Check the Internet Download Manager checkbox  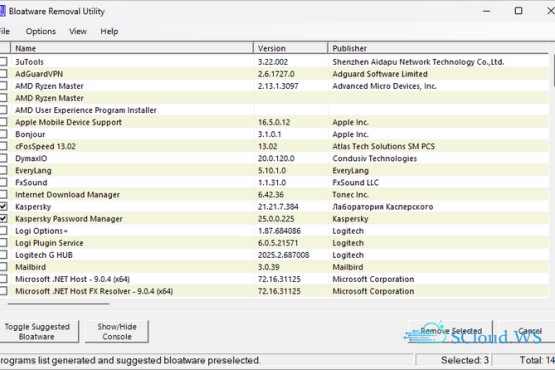[3, 194]
